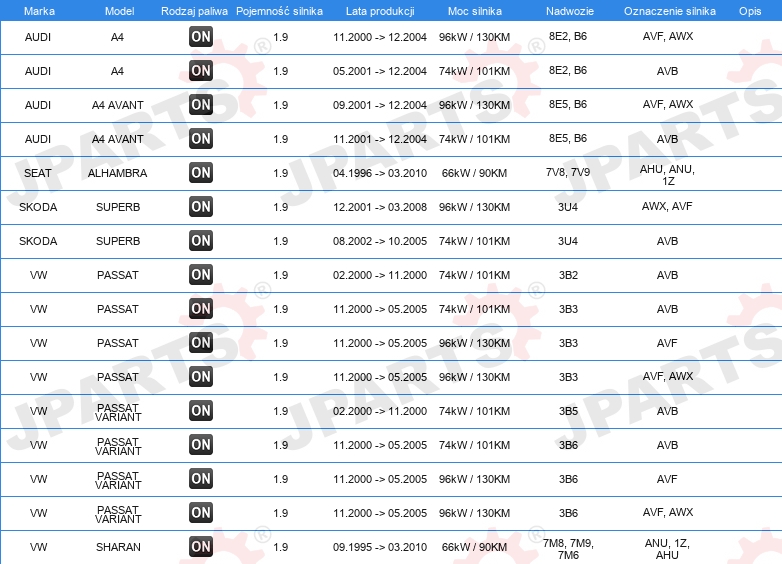Click the body code 3B2
The image size is (782, 564).
(568, 275)
